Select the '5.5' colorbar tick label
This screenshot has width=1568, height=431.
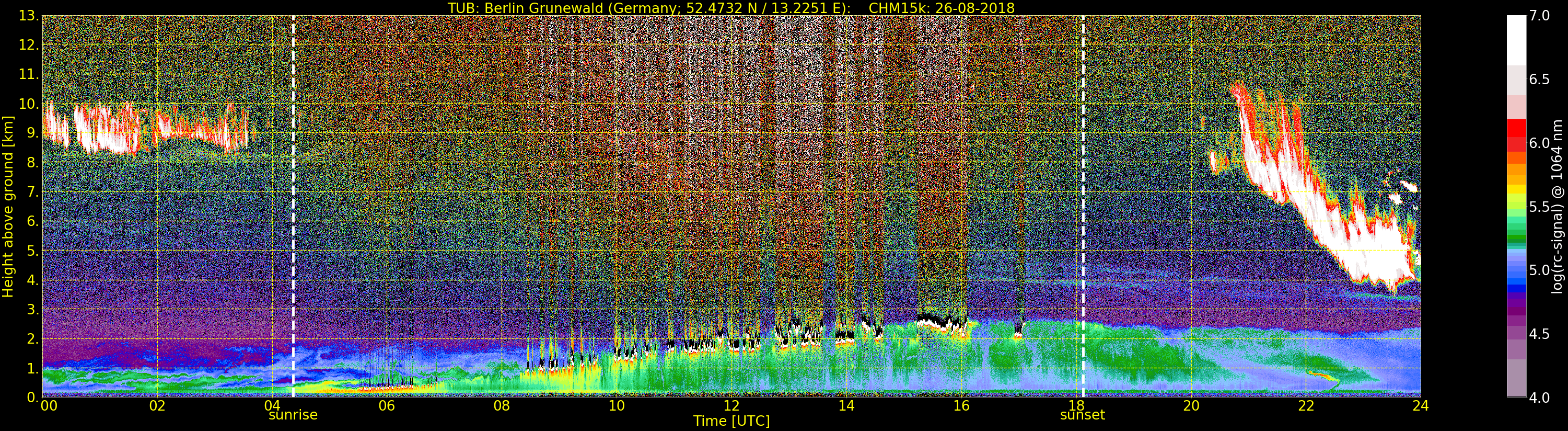pyautogui.click(x=1539, y=207)
